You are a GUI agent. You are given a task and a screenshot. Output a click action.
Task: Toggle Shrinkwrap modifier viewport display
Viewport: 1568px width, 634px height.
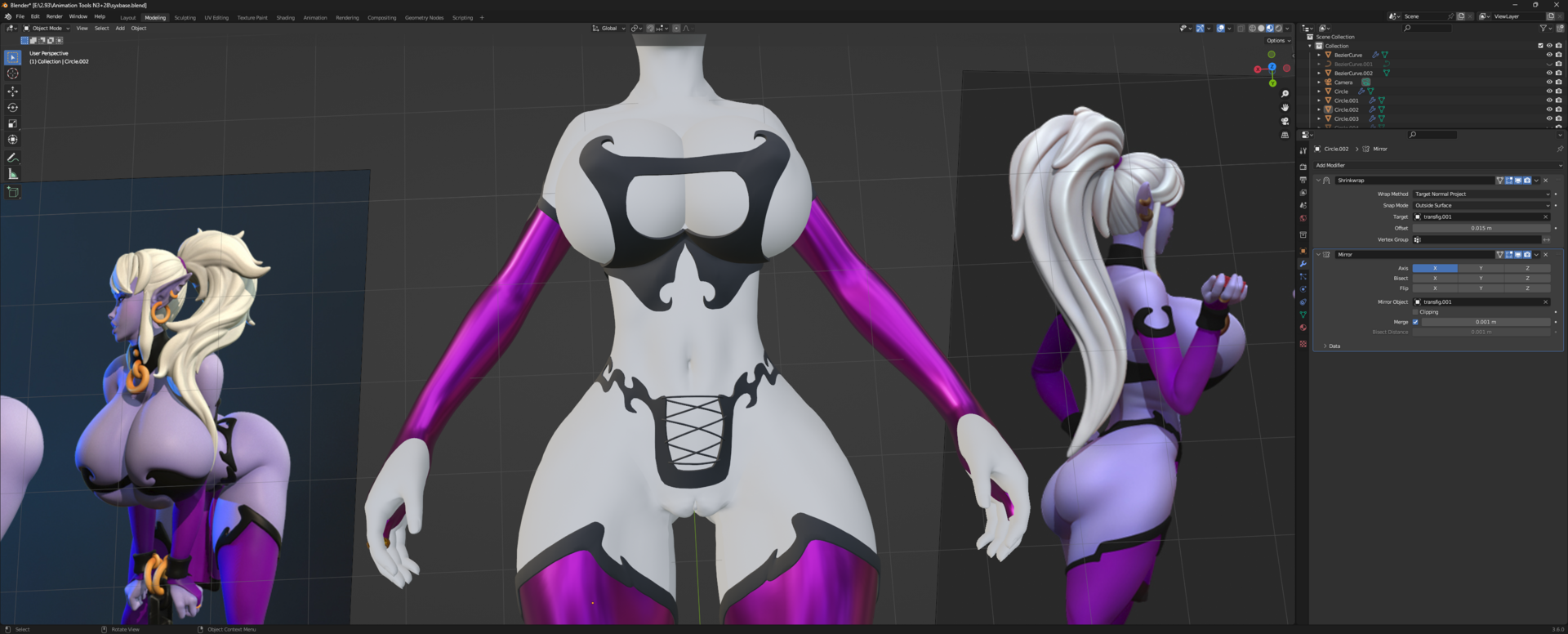(1518, 181)
